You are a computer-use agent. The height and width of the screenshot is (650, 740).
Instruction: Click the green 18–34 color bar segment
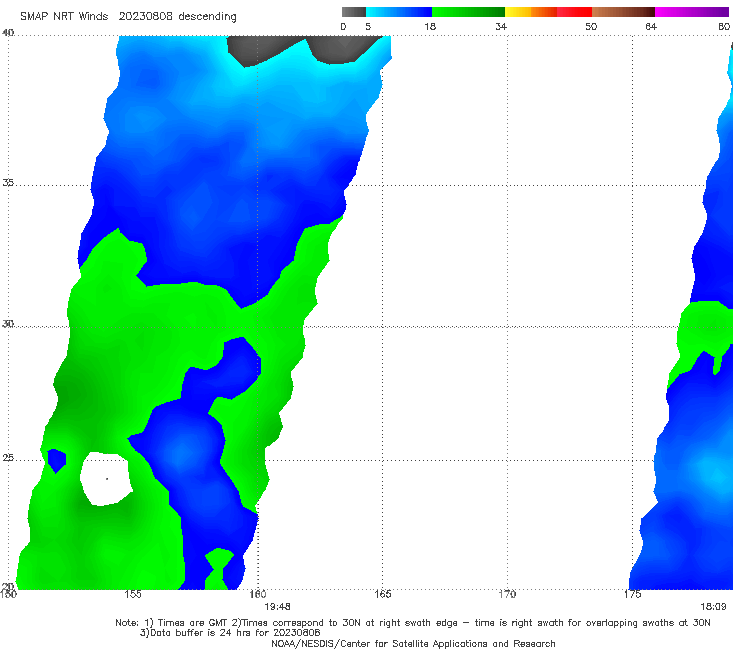pyautogui.click(x=468, y=12)
